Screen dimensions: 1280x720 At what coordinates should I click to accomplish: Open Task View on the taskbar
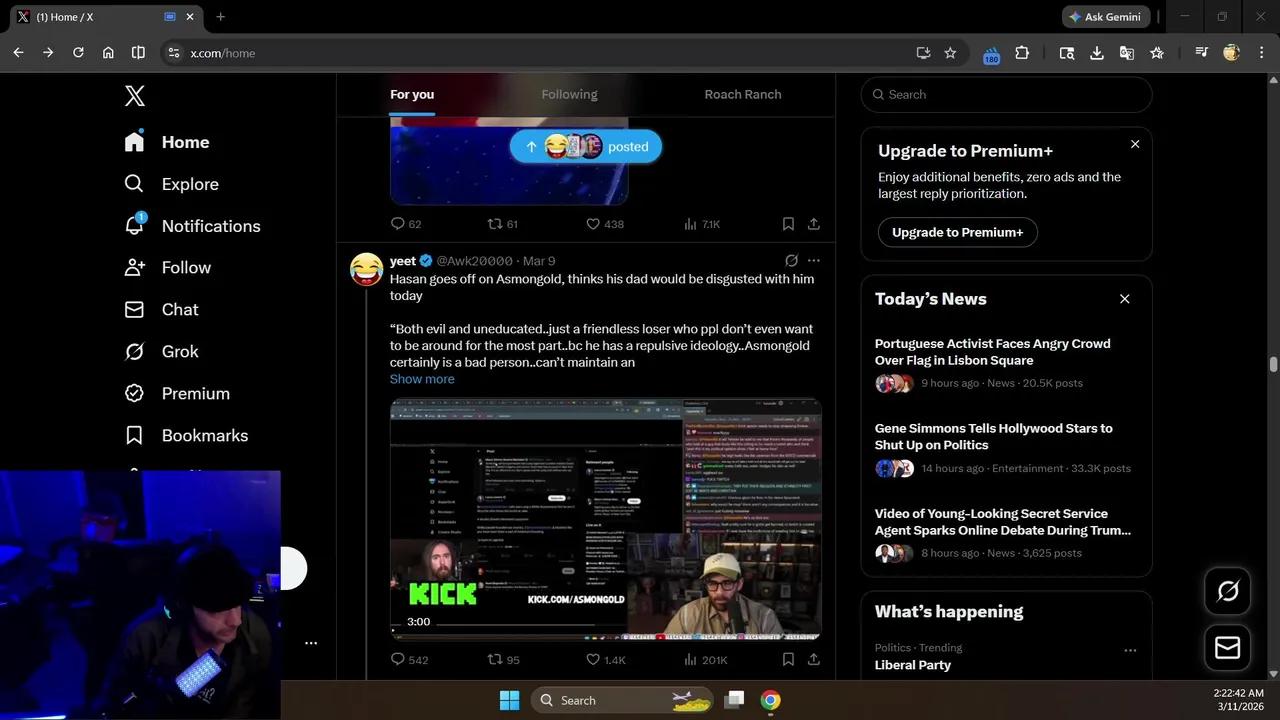[x=734, y=700]
